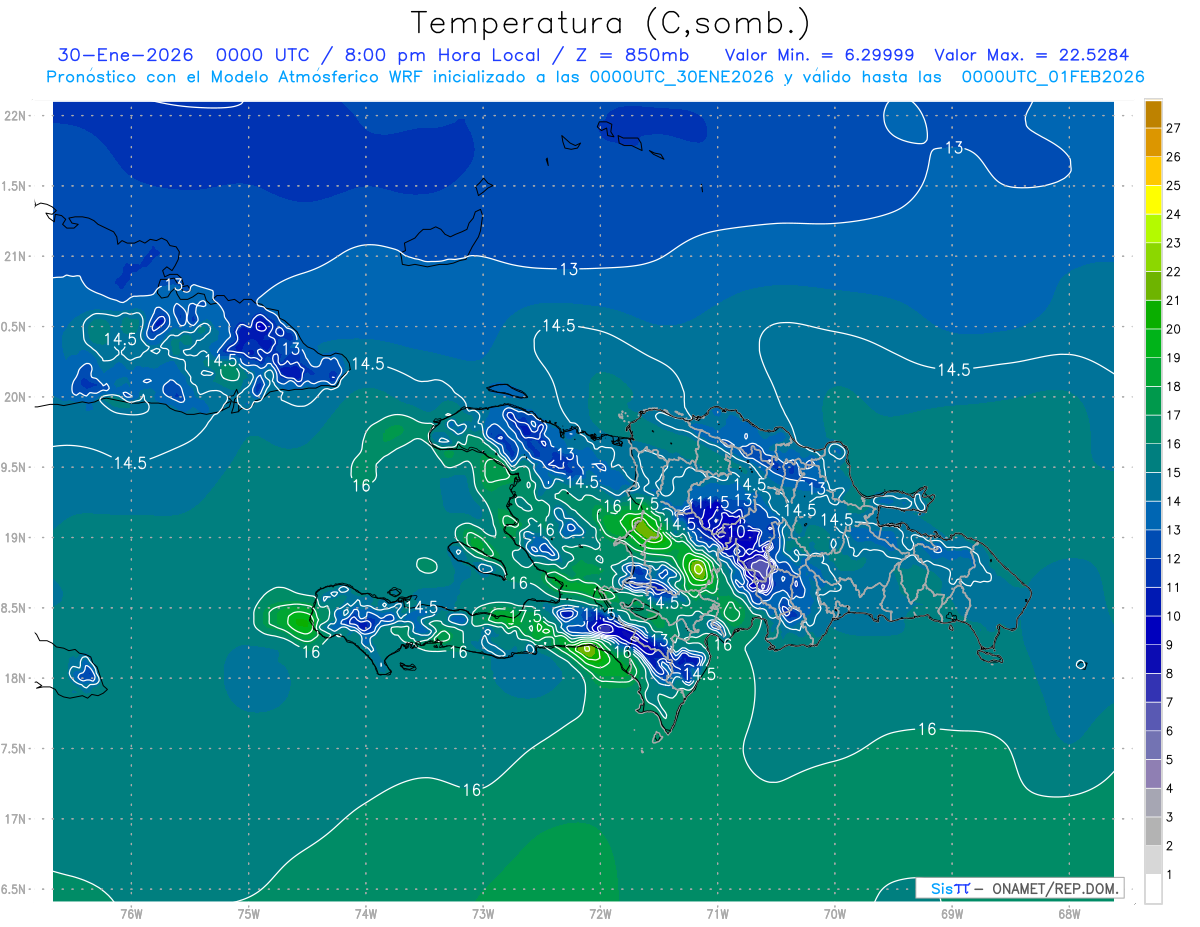Click the white bottom swatch of the color scale
1200x927 pixels.
tap(1153, 889)
